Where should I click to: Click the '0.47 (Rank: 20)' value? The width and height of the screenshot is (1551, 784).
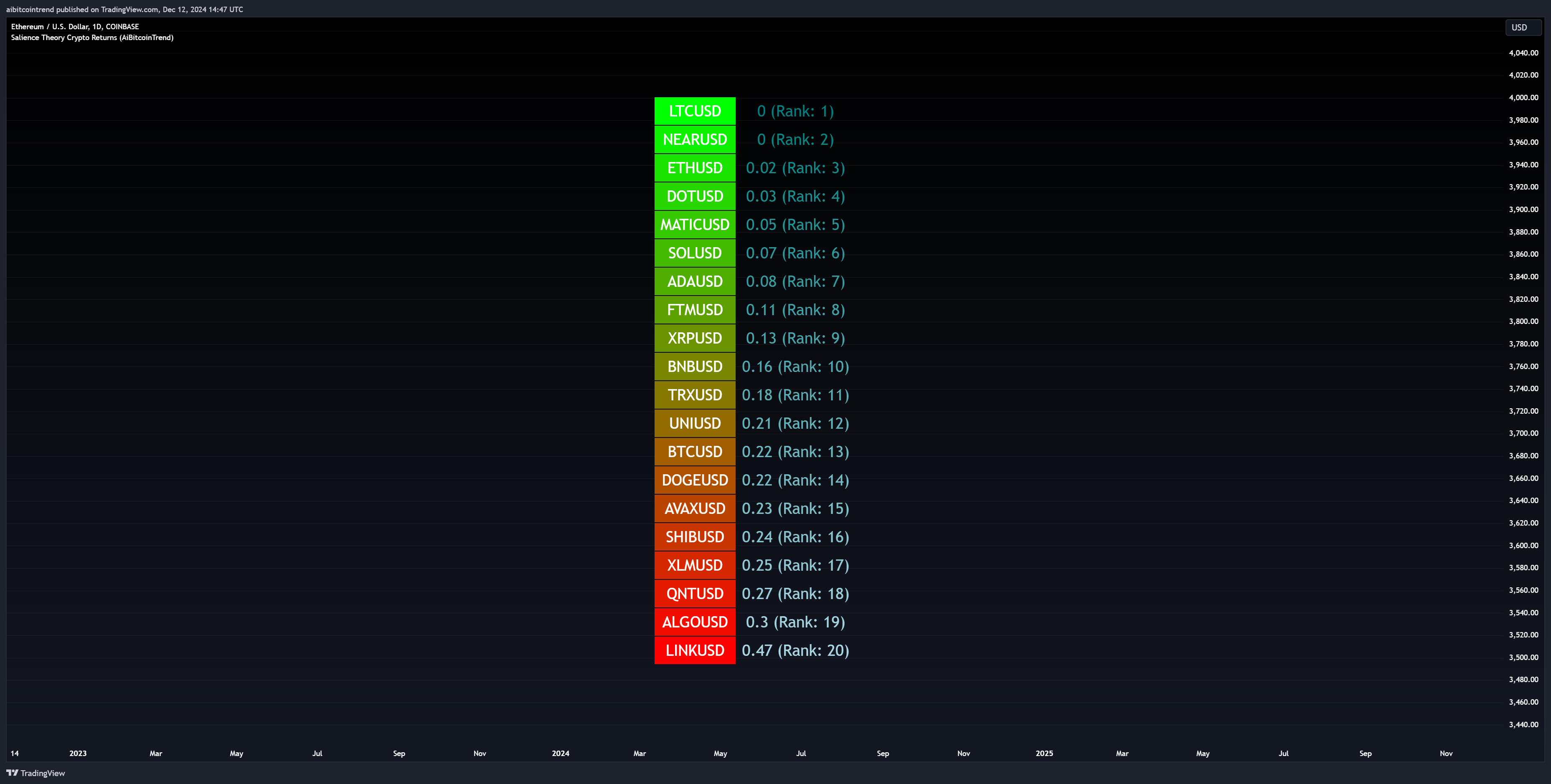(795, 650)
